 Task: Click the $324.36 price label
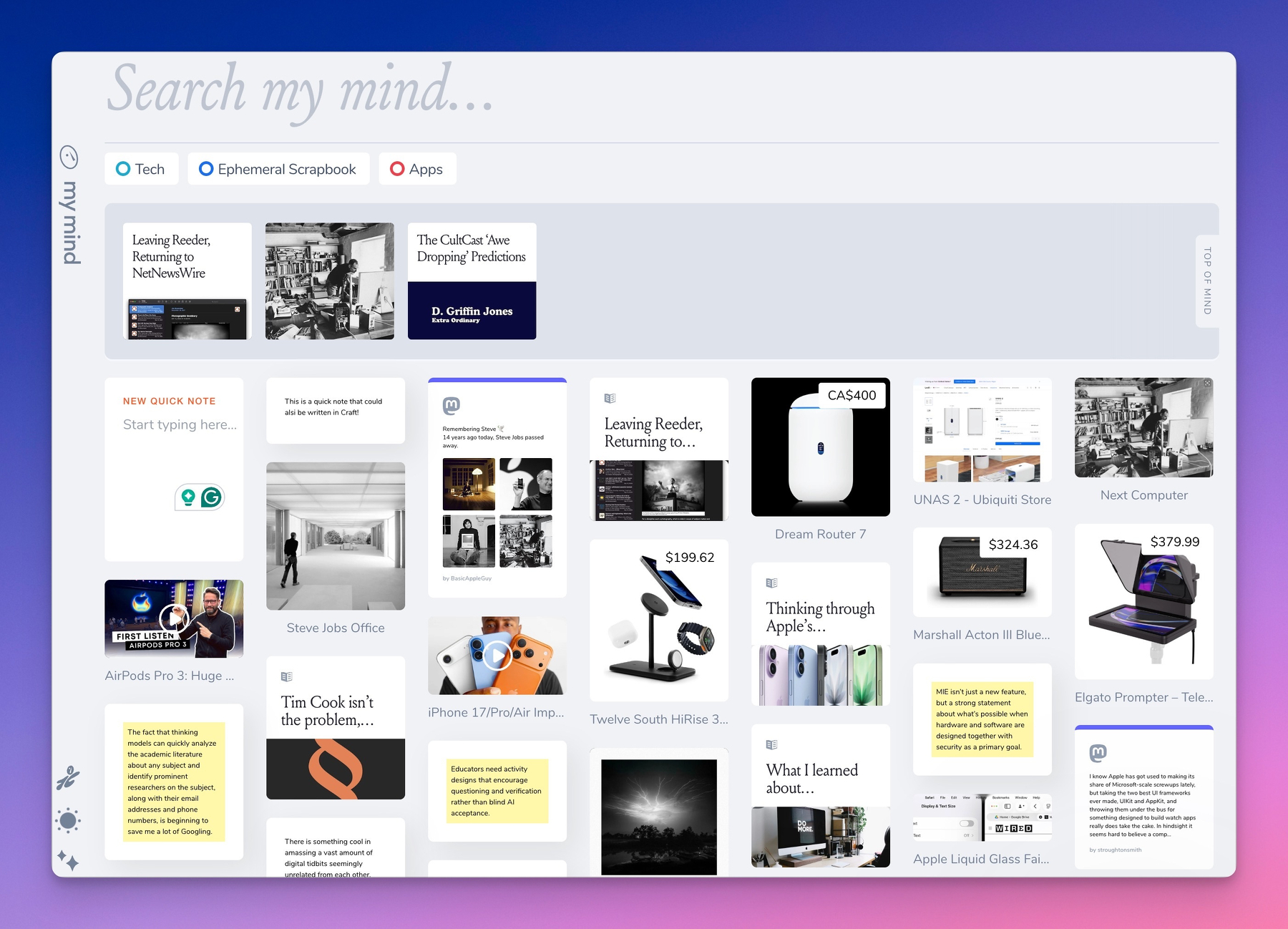(1013, 545)
